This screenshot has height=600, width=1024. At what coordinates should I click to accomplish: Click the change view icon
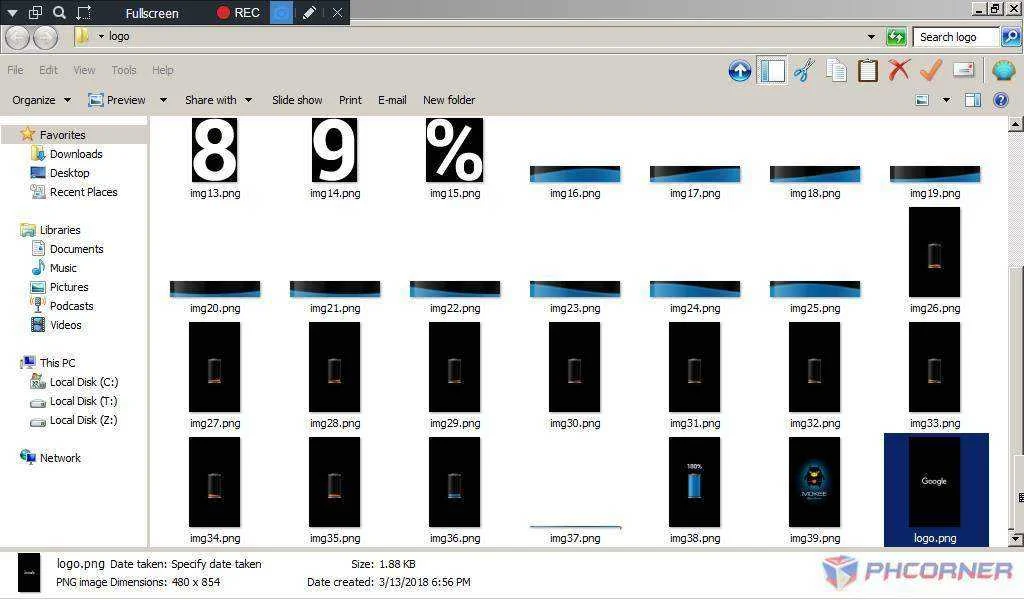pos(922,100)
